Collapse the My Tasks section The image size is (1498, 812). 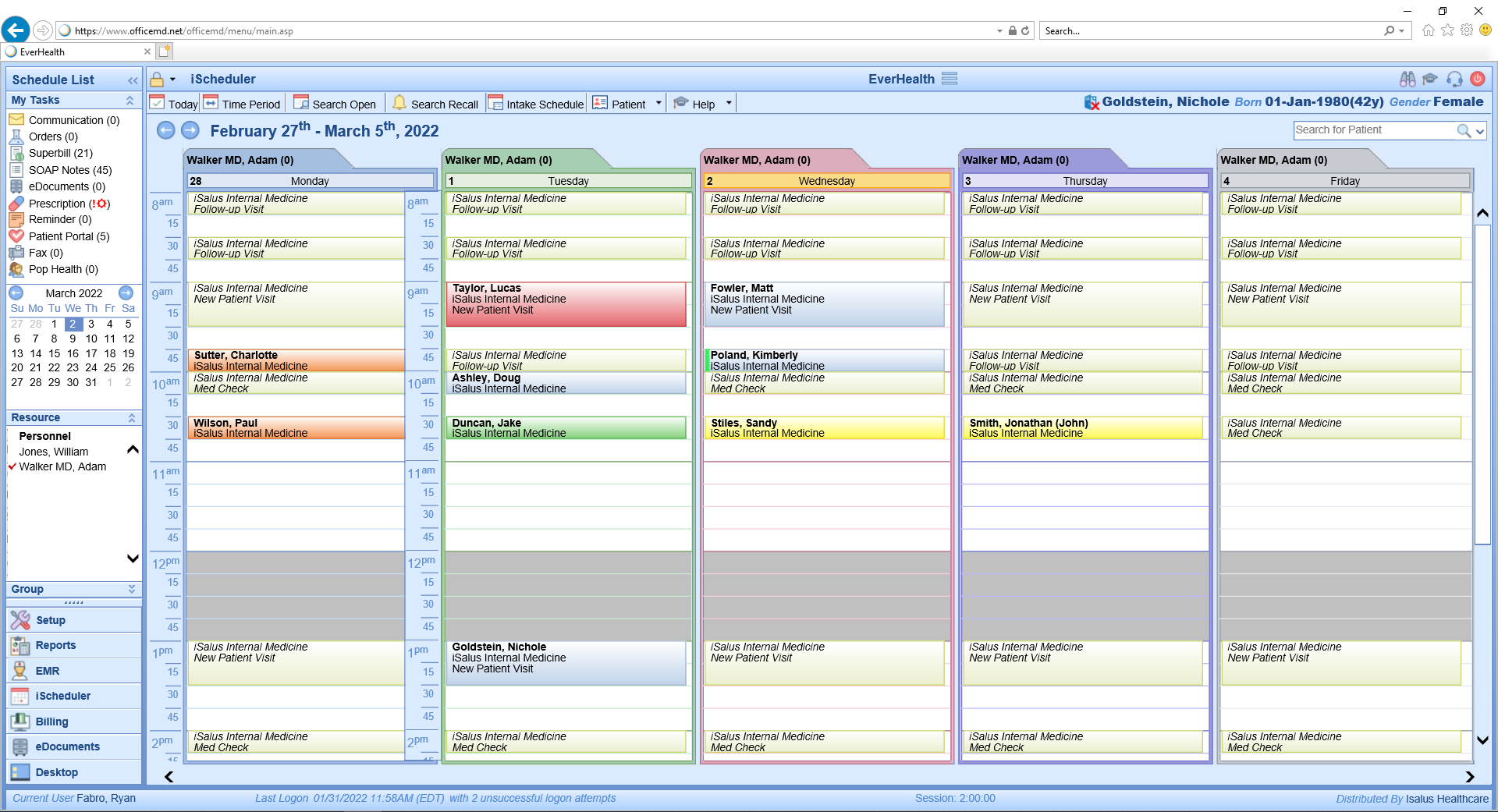pos(130,101)
